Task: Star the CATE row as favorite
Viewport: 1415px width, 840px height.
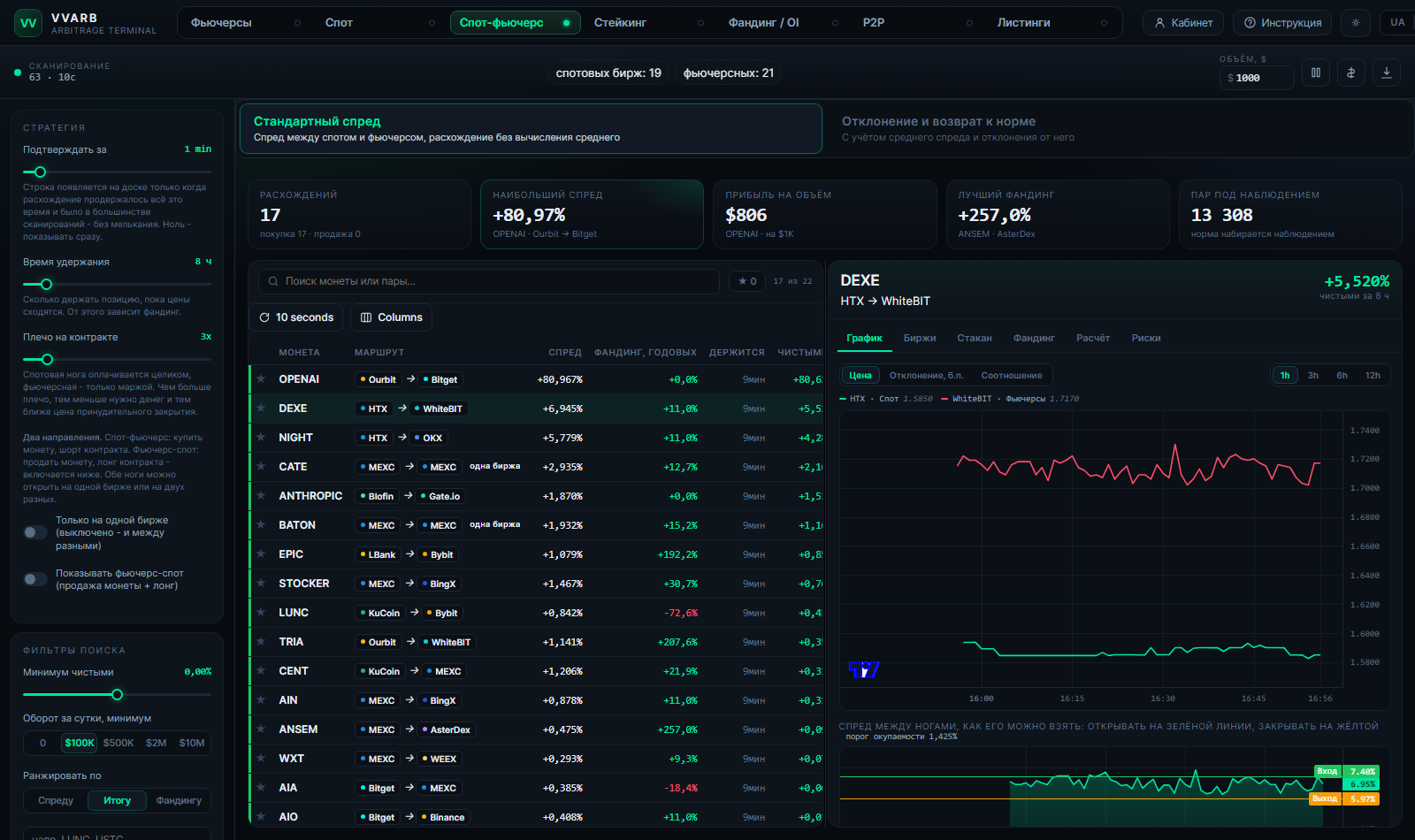Action: (261, 467)
